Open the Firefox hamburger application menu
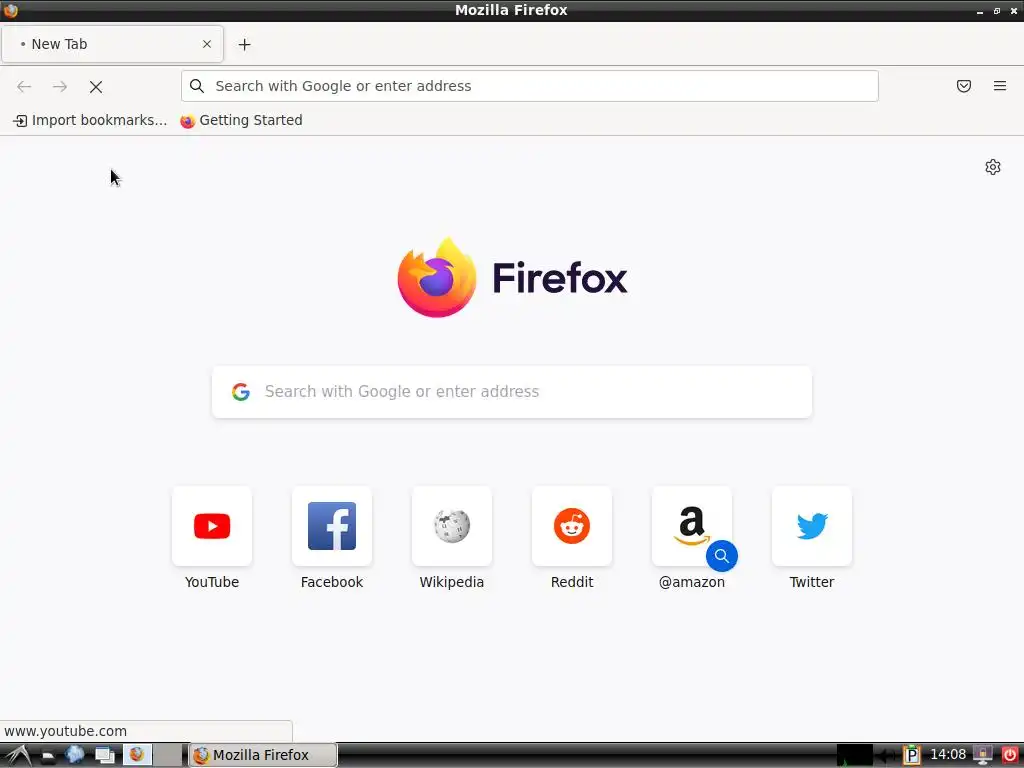 1000,86
